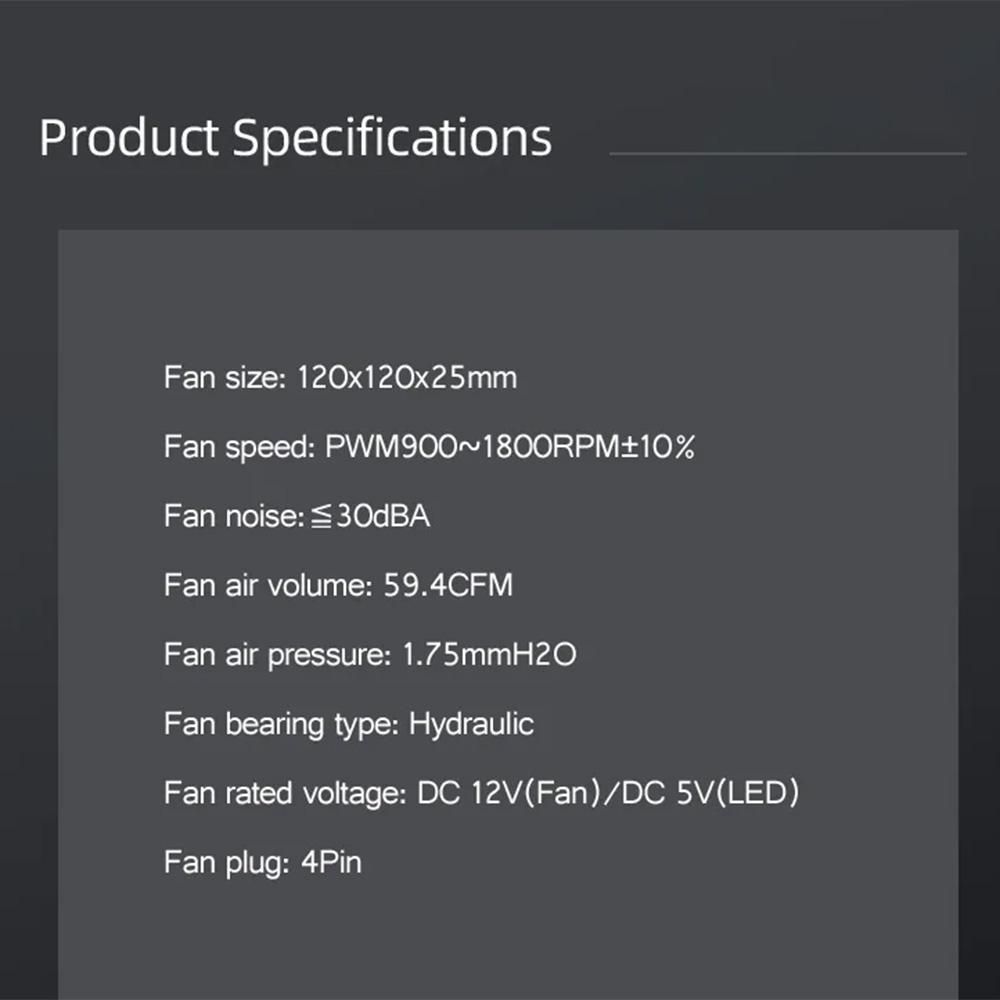Click the "Fan rated voltage:" label
Viewport: 1000px width, 1000px height.
tap(283, 794)
